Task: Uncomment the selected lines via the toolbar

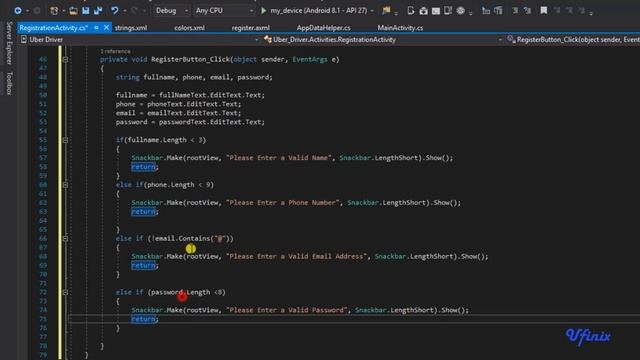Action: (x=527, y=11)
